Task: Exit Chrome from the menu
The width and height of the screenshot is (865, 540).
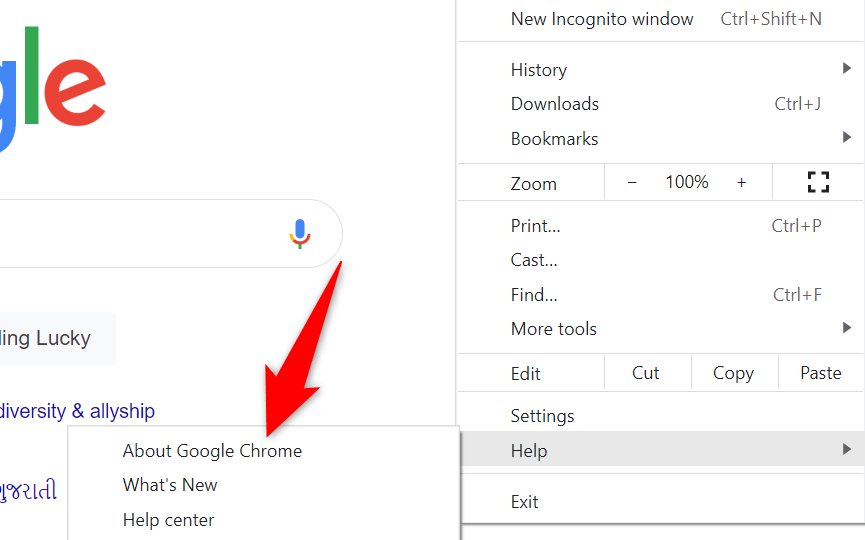Action: coord(525,502)
